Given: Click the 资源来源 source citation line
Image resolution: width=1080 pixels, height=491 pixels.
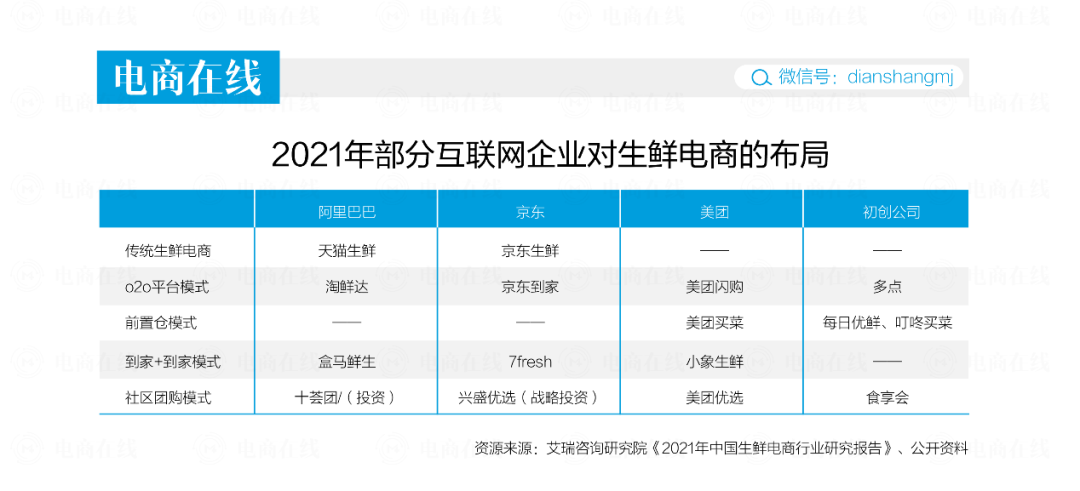Looking at the screenshot, I should click(x=720, y=448).
